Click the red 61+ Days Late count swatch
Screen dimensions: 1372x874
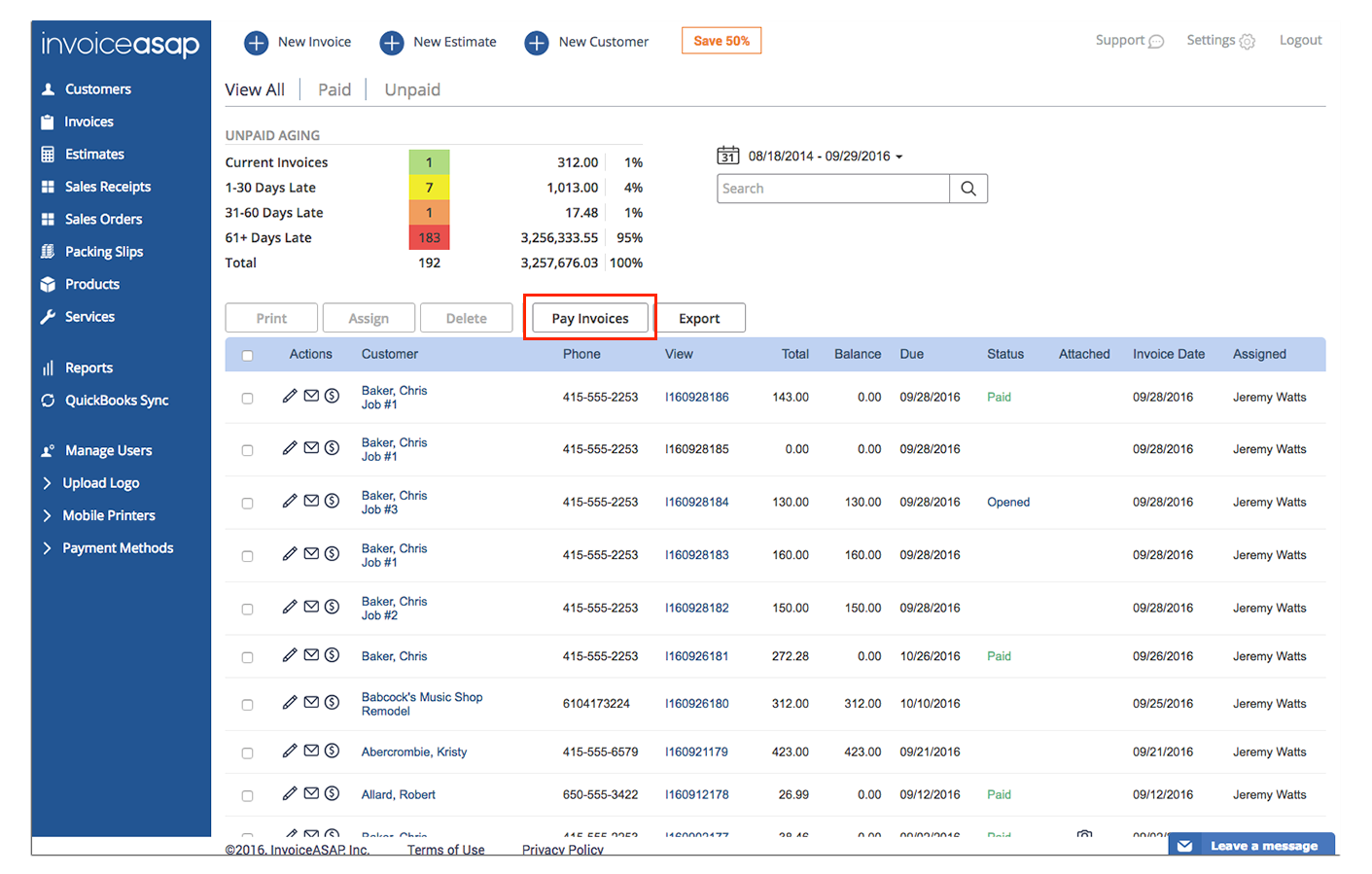[429, 238]
